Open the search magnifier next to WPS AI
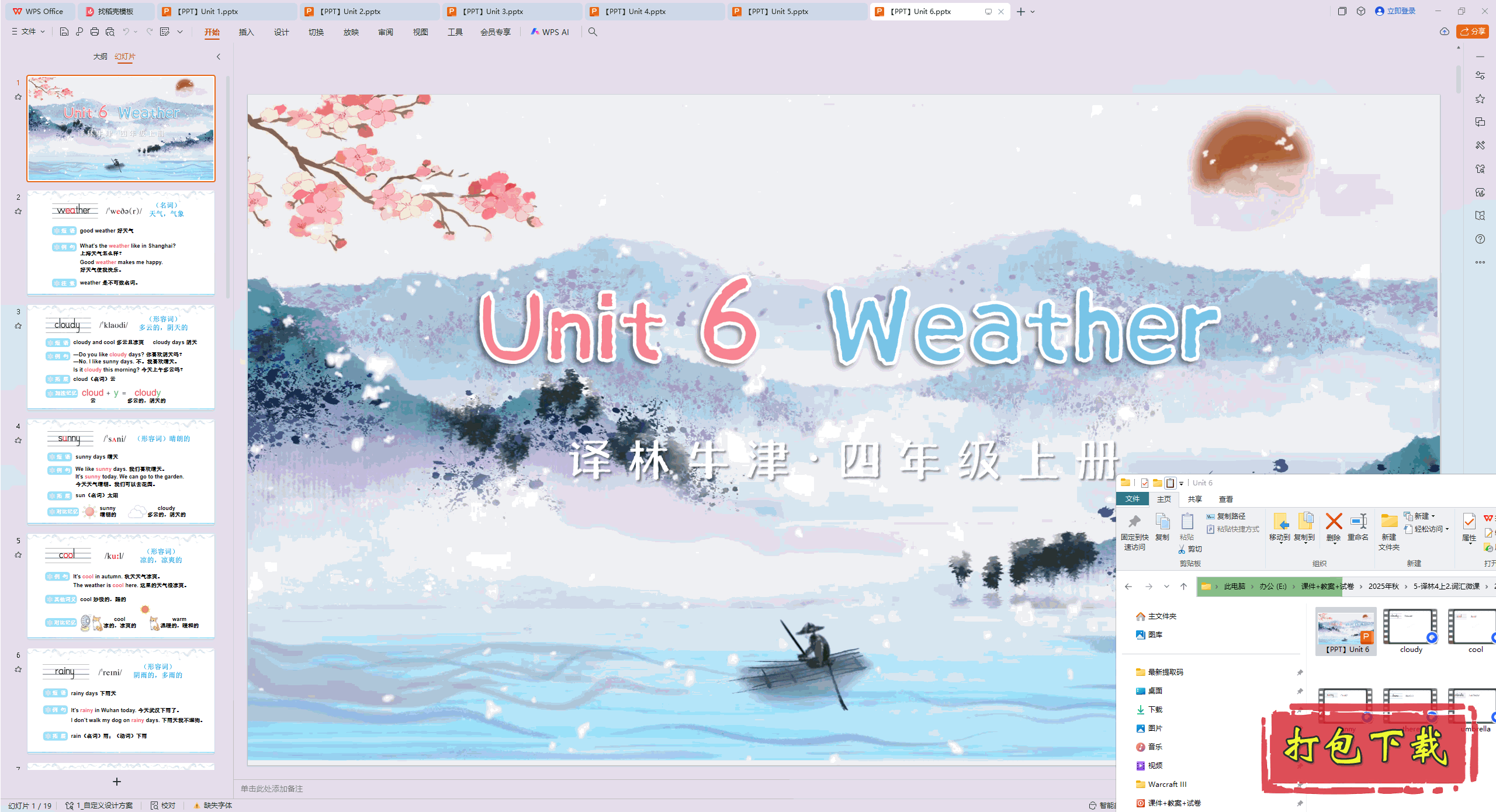Screen dimensions: 1496x812 593,32
